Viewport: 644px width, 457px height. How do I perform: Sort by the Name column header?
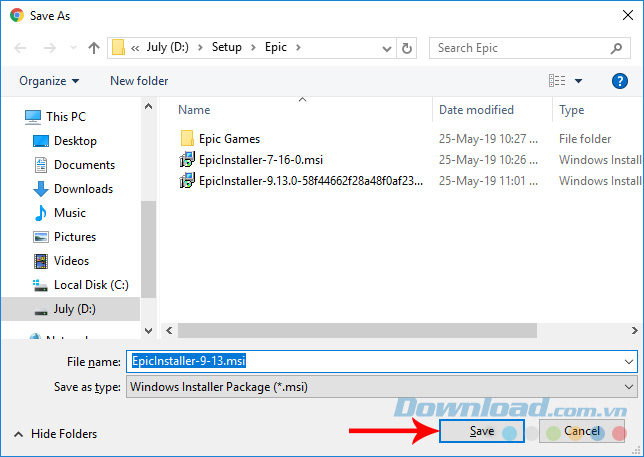(x=194, y=110)
